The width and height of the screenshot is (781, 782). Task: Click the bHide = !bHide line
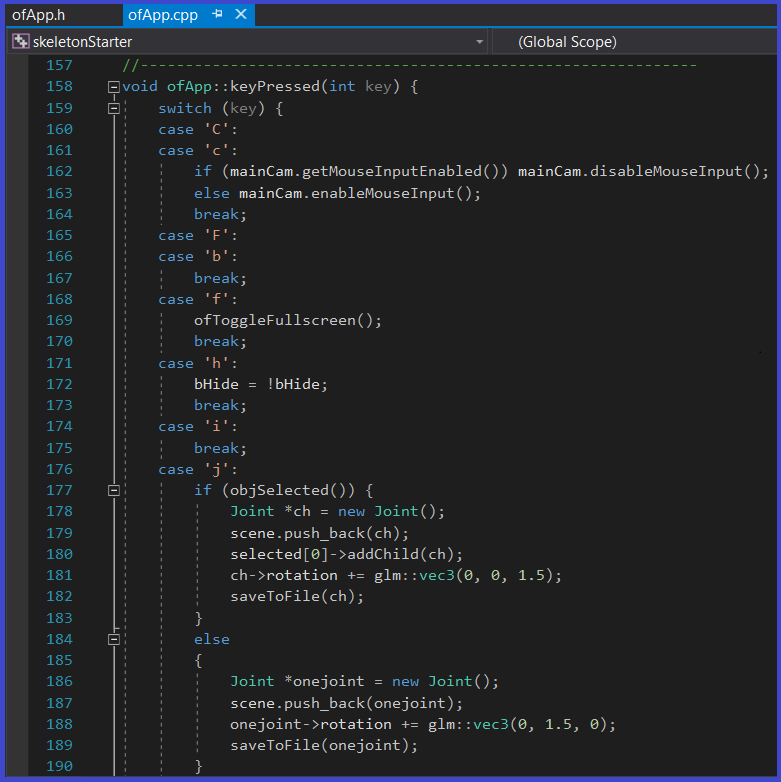tap(260, 385)
